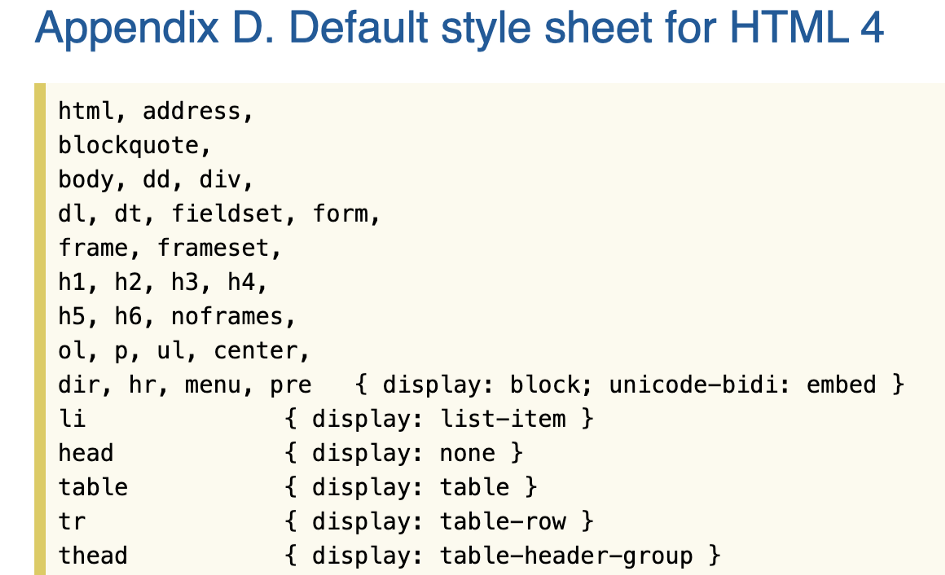Click the '{ display: table }' declaration
The height and width of the screenshot is (575, 945).
[411, 487]
